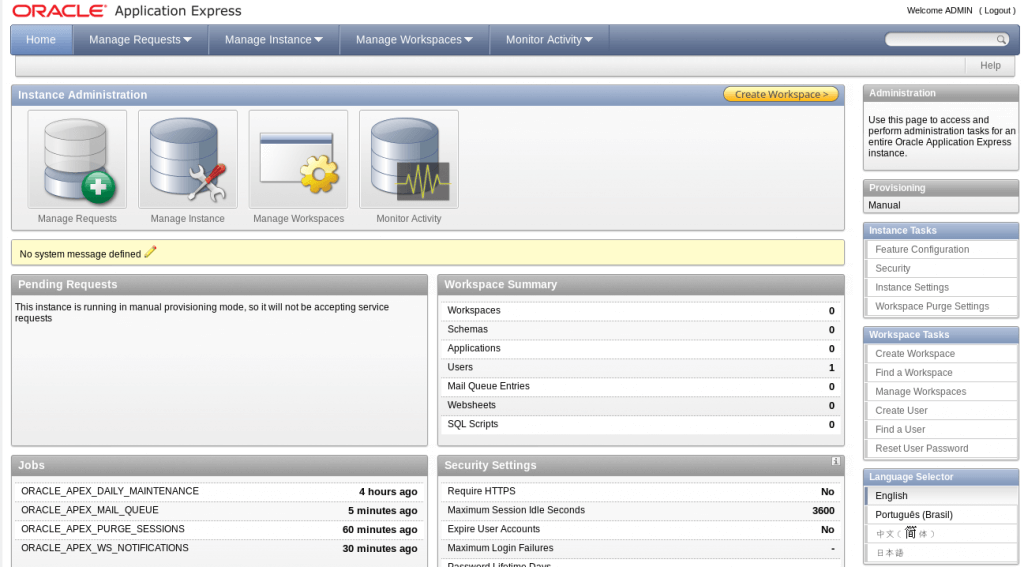Click the Require HTTPS setting row

coord(641,491)
